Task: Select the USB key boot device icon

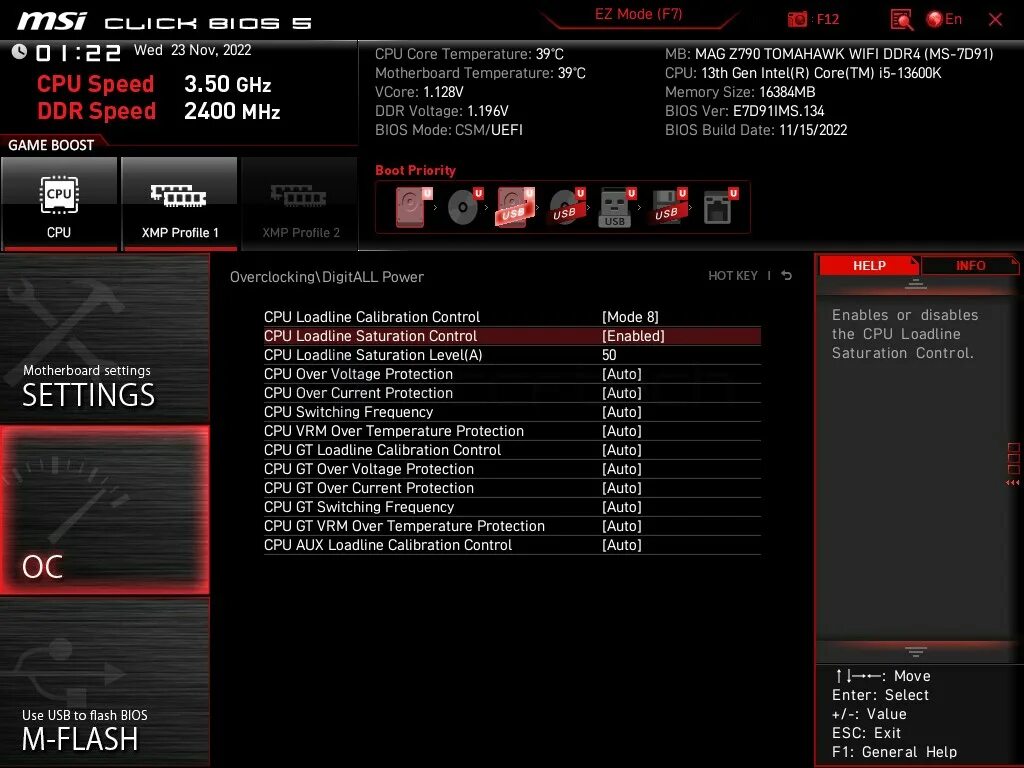Action: pos(616,207)
